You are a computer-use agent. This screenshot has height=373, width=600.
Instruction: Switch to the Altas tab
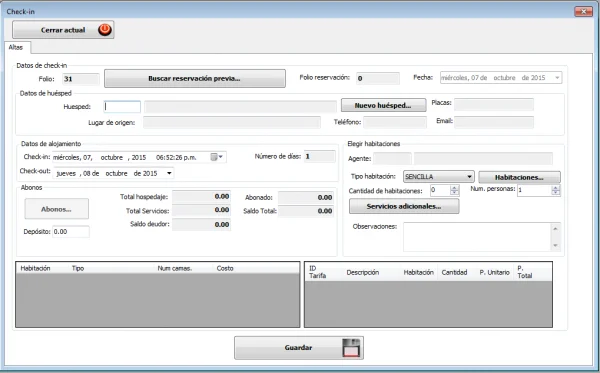click(16, 47)
